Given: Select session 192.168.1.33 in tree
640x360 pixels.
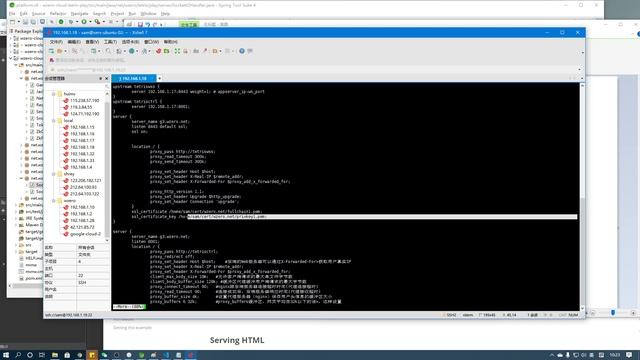Looking at the screenshot, I should pos(82,160).
